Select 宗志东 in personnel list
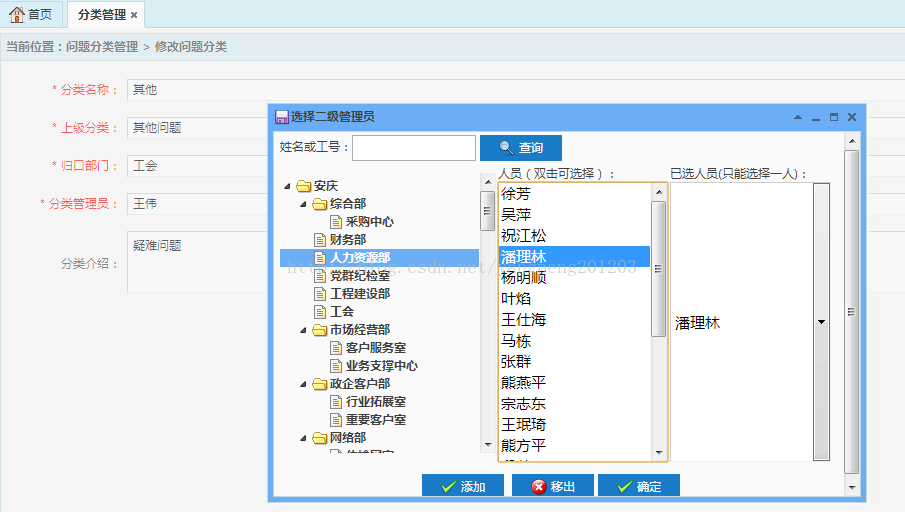 [574, 403]
